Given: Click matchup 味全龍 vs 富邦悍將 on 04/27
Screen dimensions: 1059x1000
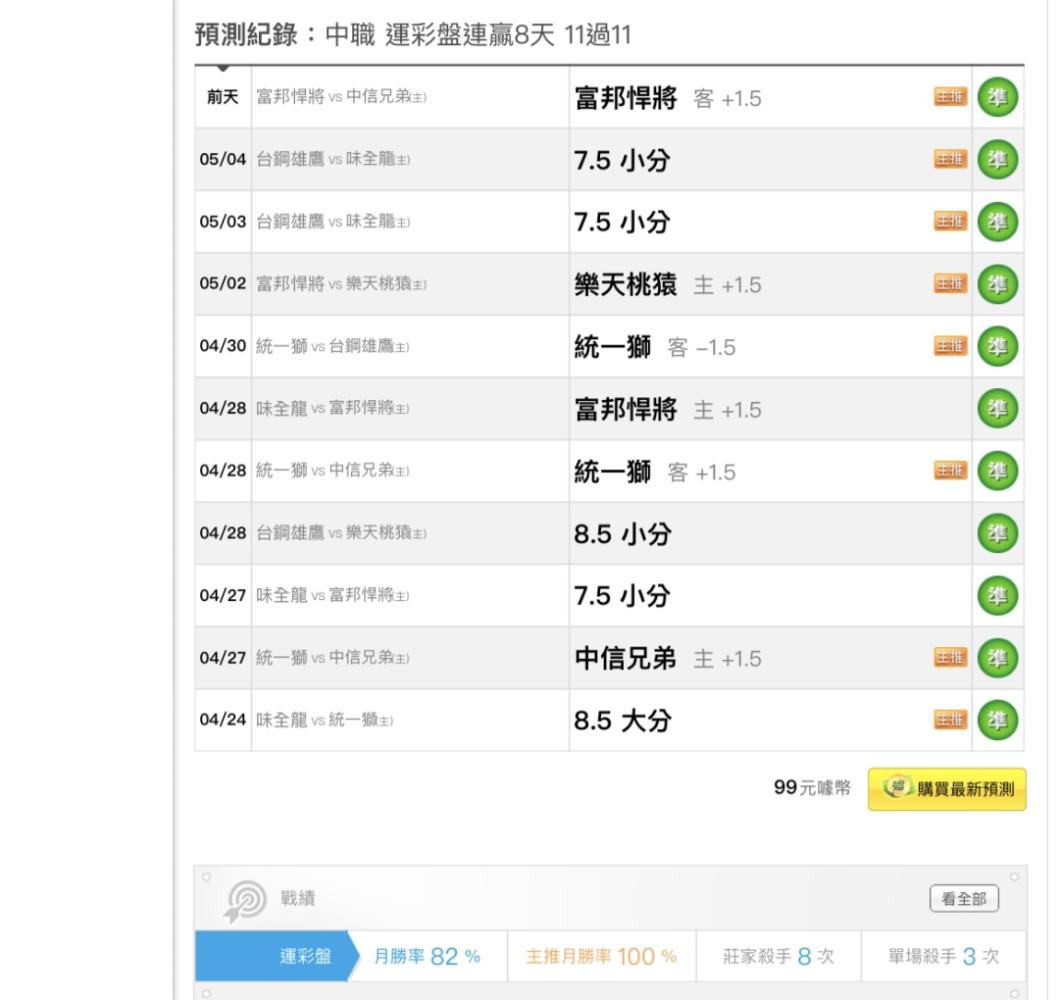Looking at the screenshot, I should 333,596.
